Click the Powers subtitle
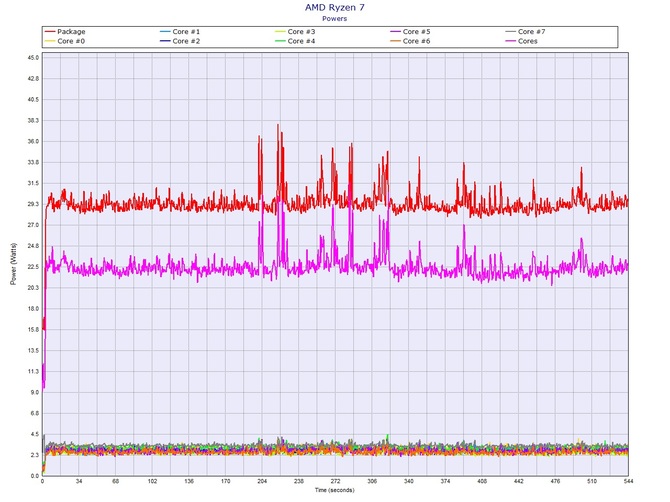The image size is (670, 502). pyautogui.click(x=335, y=18)
